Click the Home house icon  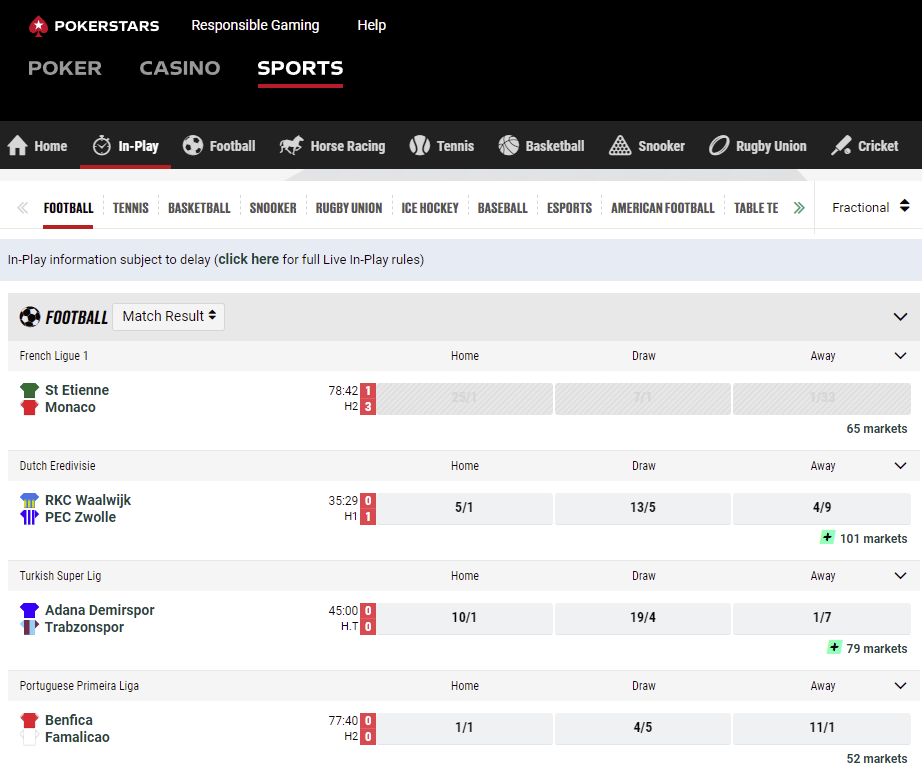(x=18, y=145)
